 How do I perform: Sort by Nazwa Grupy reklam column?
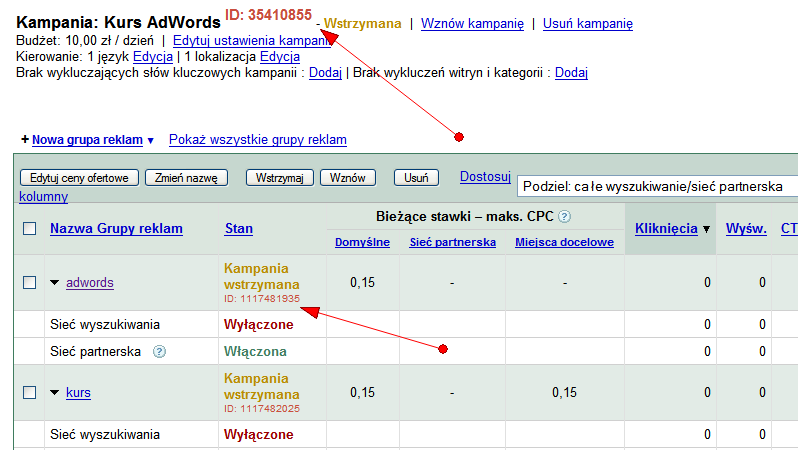[116, 229]
